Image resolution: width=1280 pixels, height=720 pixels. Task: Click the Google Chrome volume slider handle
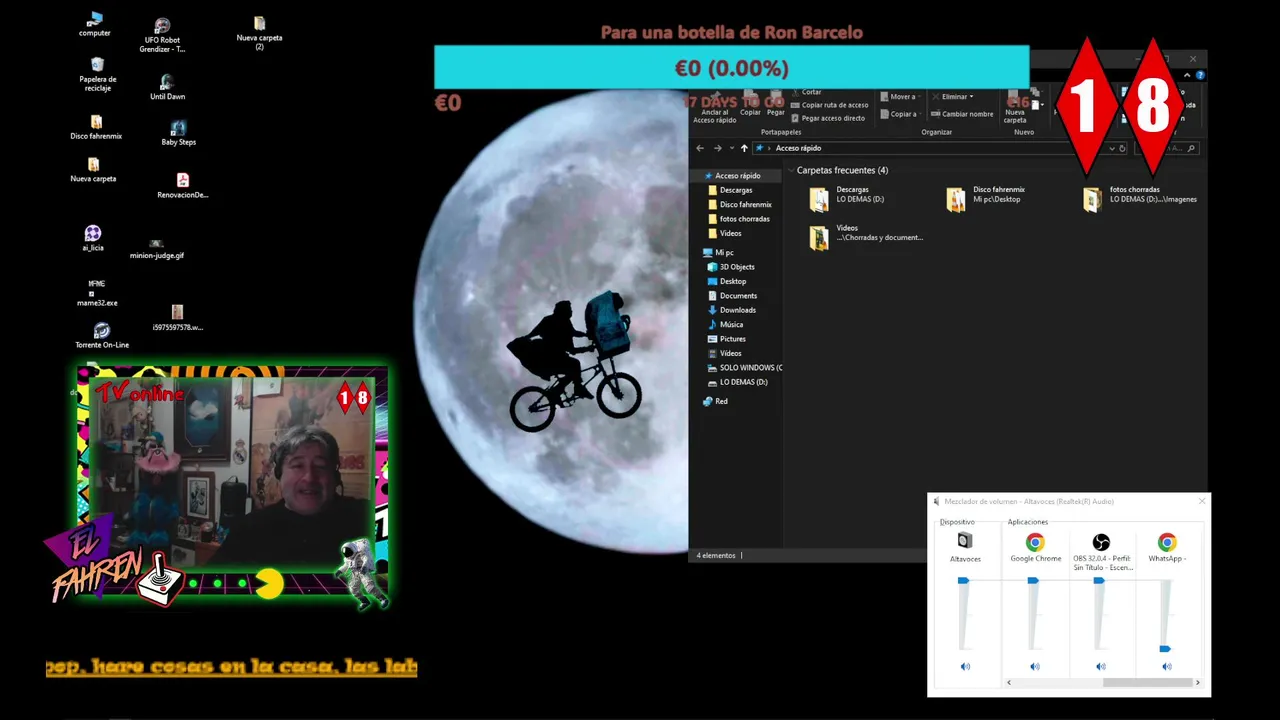click(1033, 580)
